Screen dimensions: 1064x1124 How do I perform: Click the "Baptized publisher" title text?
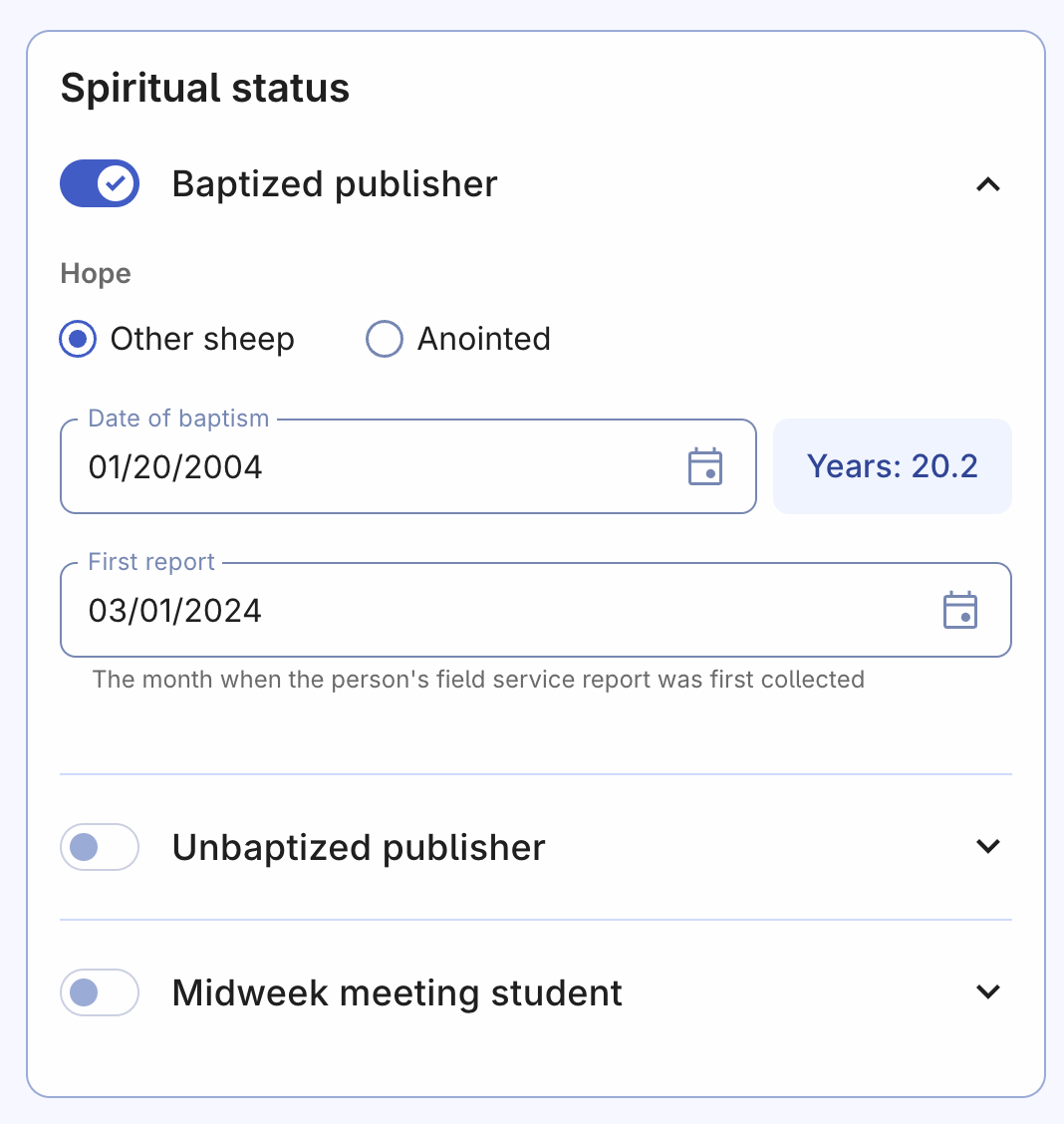[335, 184]
